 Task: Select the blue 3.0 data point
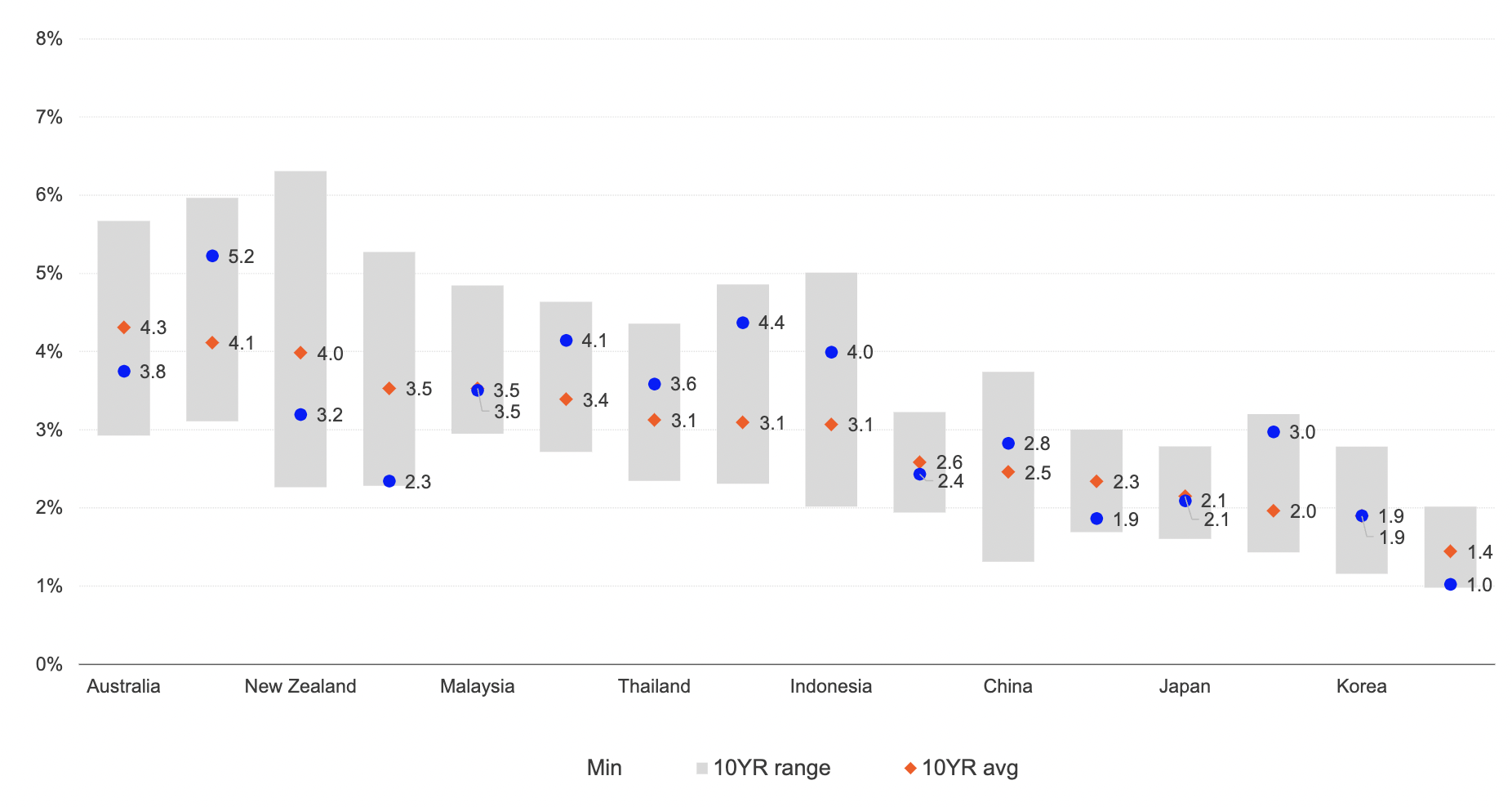[1274, 432]
